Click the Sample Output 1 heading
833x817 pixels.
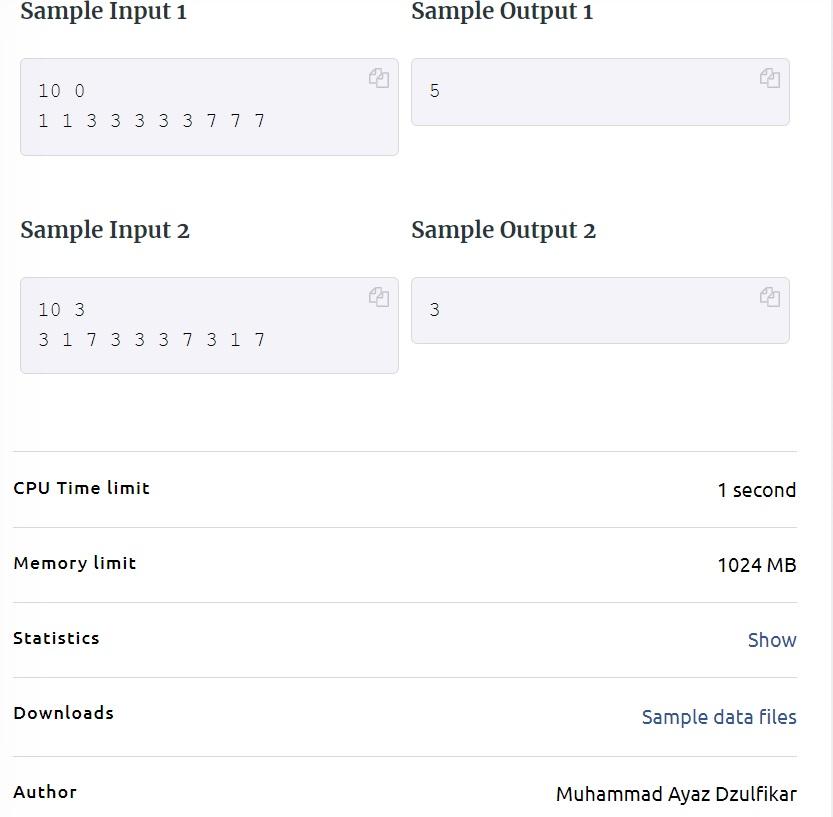coord(502,12)
